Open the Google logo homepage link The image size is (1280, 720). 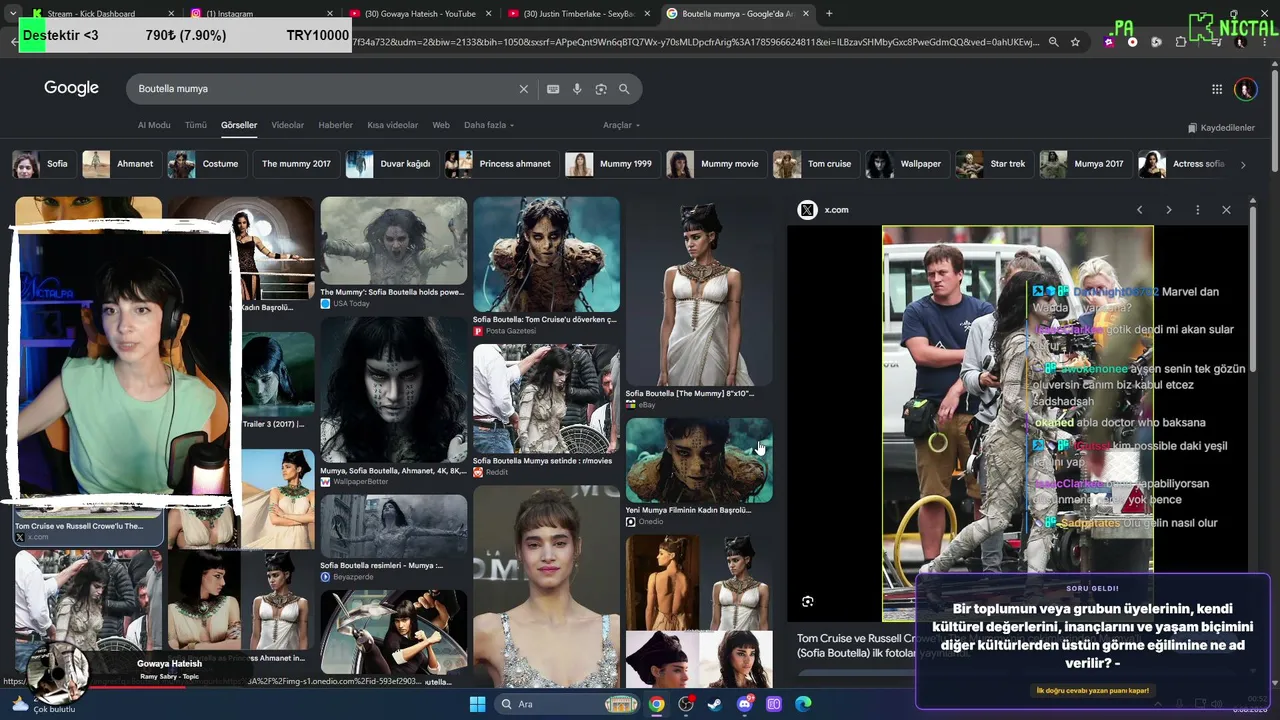click(71, 88)
